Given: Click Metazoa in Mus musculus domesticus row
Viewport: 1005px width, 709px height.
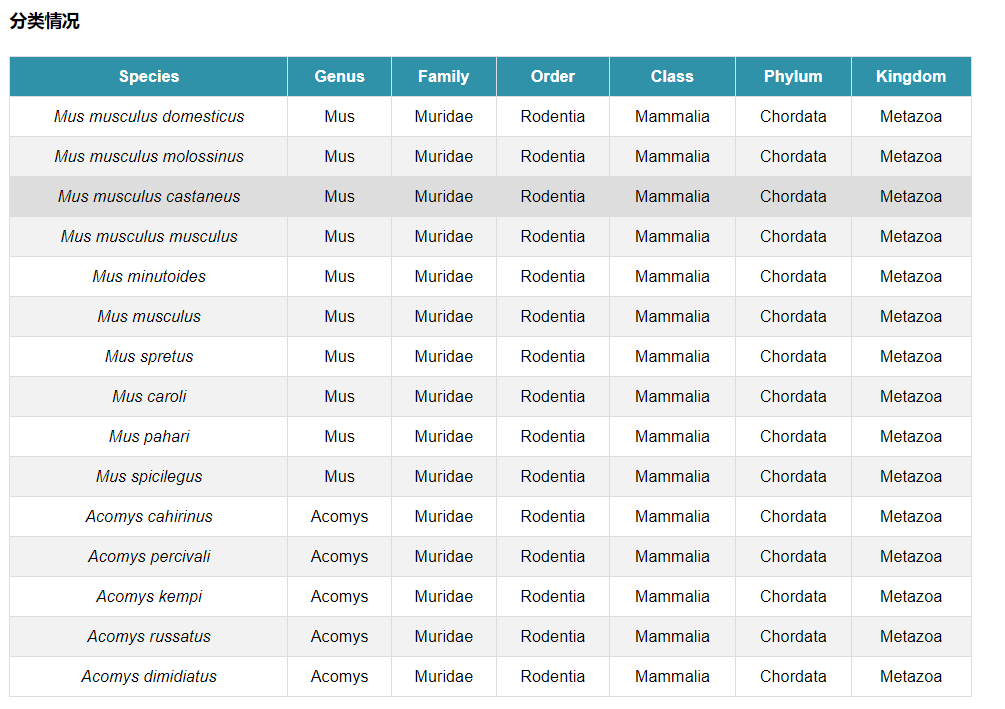Looking at the screenshot, I should [x=911, y=117].
